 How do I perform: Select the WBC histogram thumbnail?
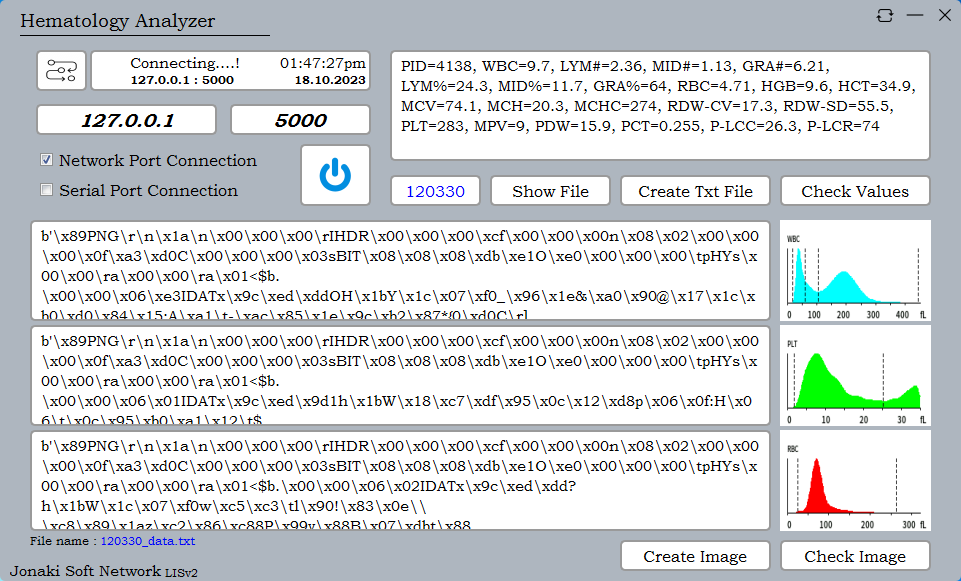click(855, 270)
